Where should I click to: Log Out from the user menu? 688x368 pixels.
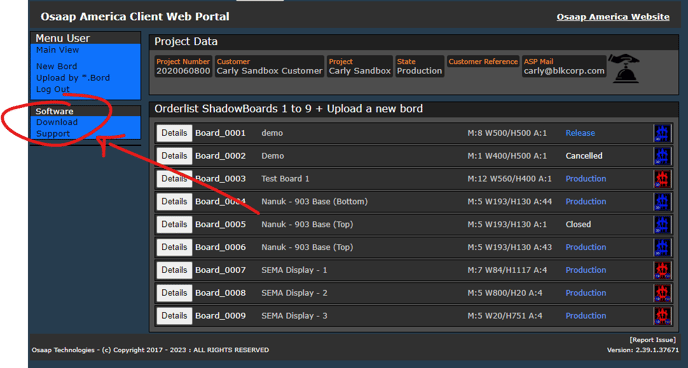click(53, 89)
